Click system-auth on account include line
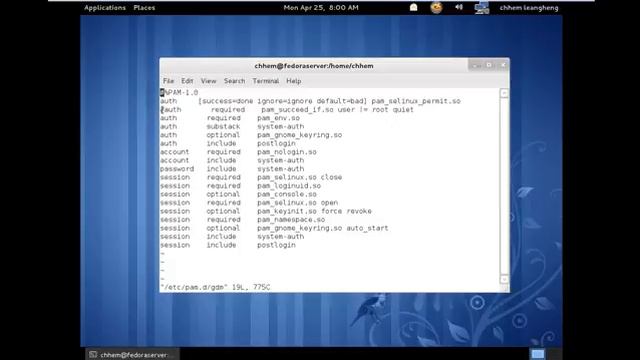640x360 pixels. point(280,160)
